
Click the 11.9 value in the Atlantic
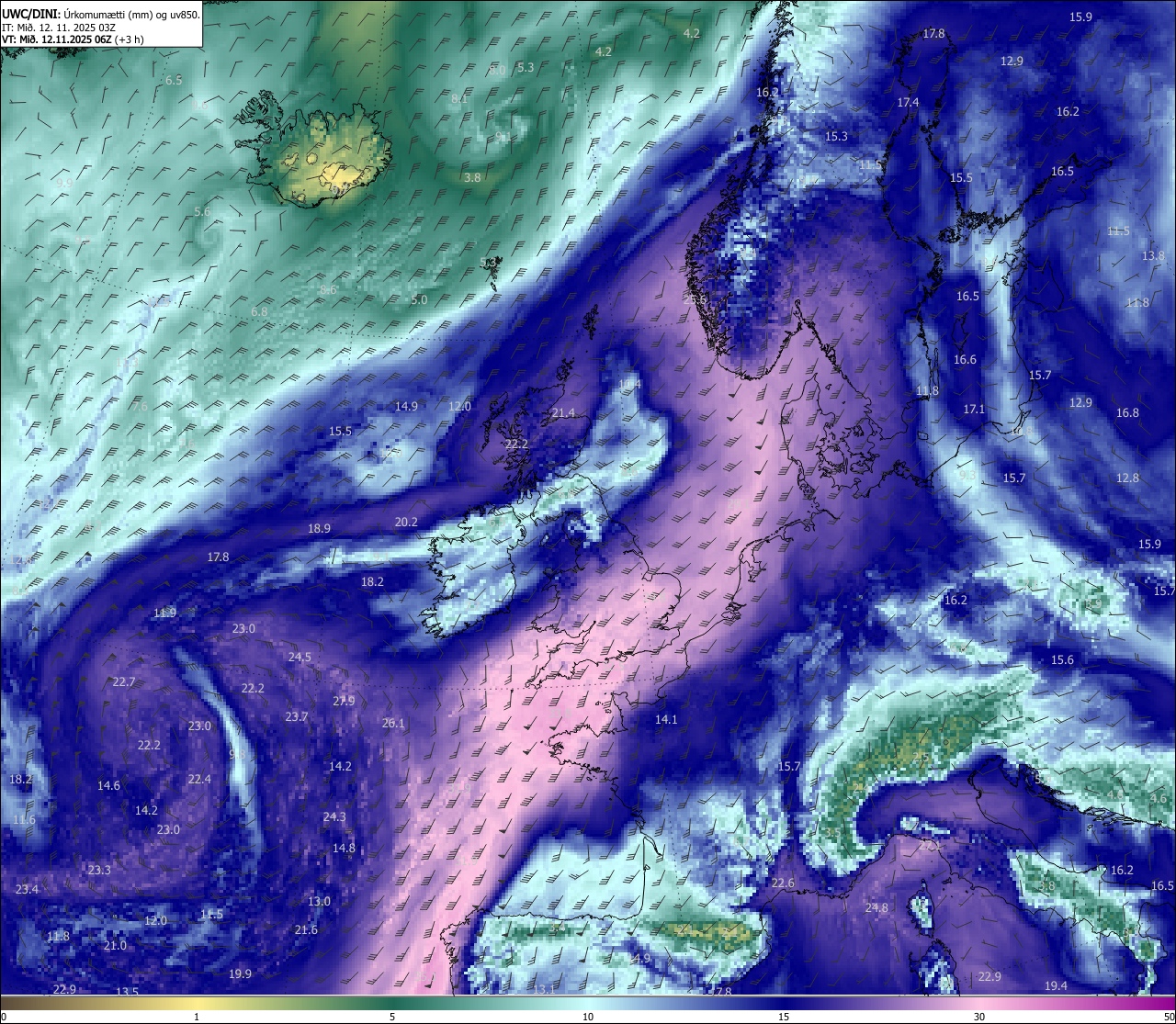[x=164, y=613]
